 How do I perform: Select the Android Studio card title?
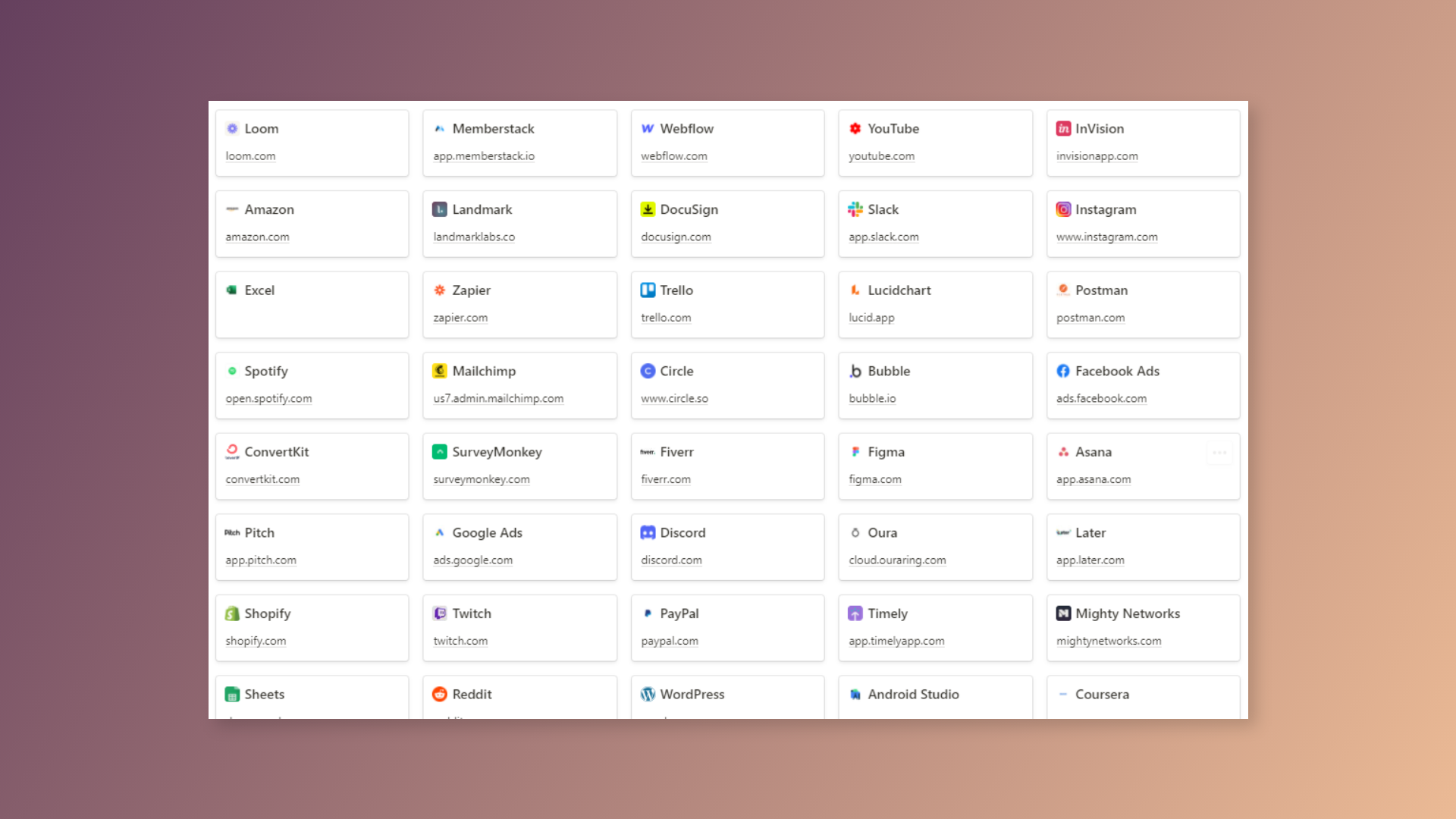coord(913,695)
